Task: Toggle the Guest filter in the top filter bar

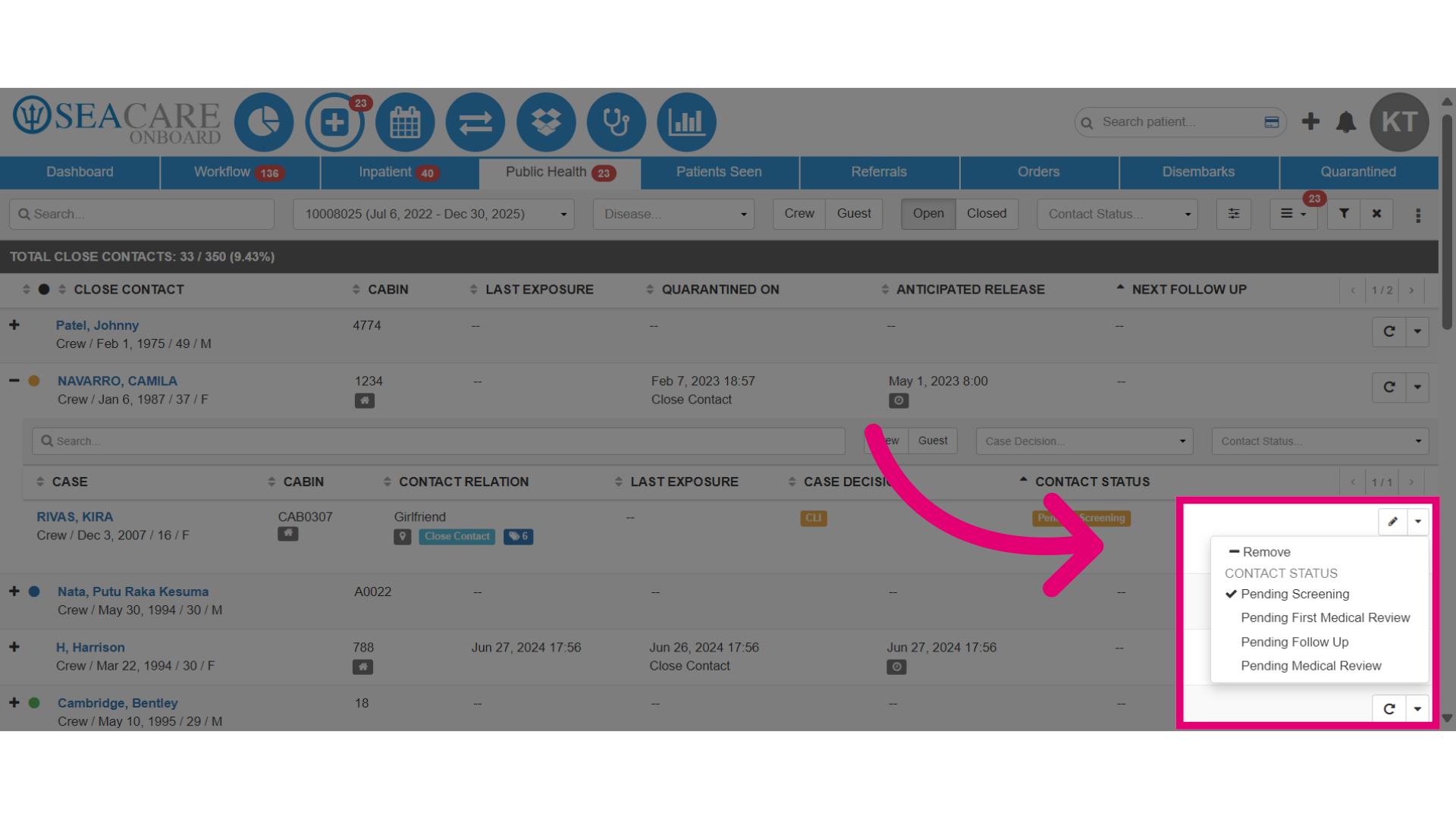Action: click(x=854, y=214)
